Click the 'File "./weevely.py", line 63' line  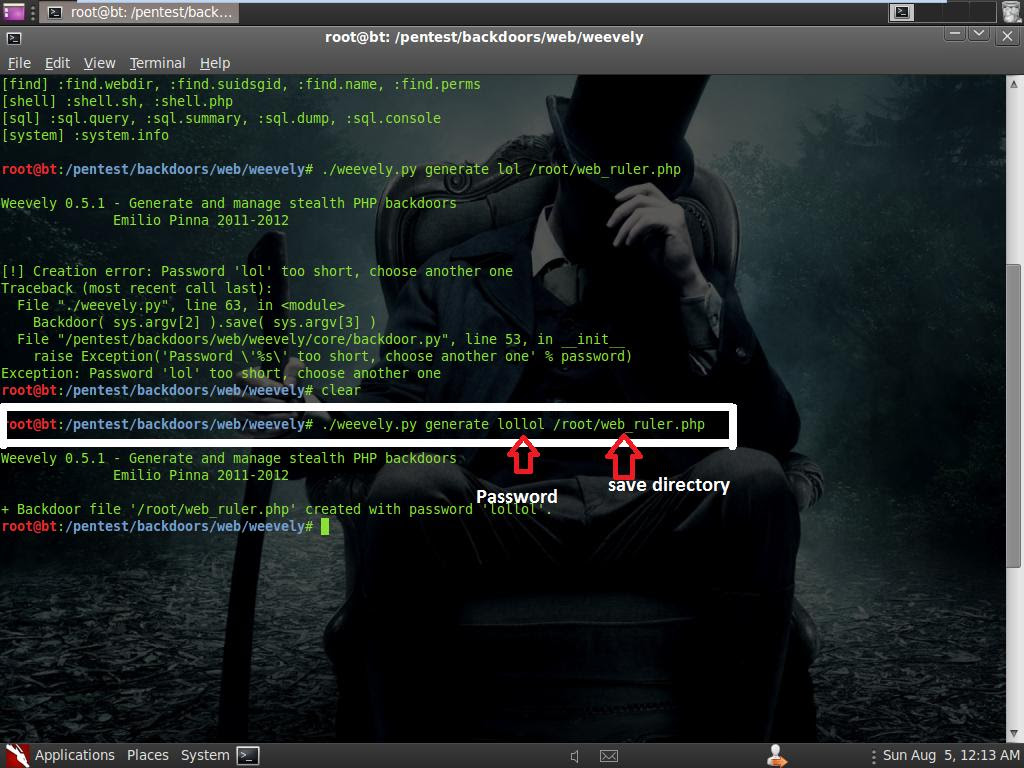click(x=181, y=305)
